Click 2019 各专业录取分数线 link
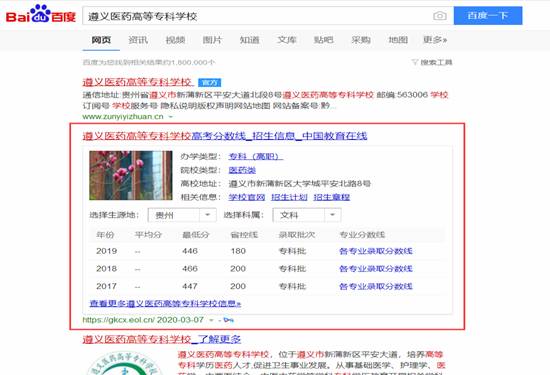The width and height of the screenshot is (550, 375). pos(376,251)
